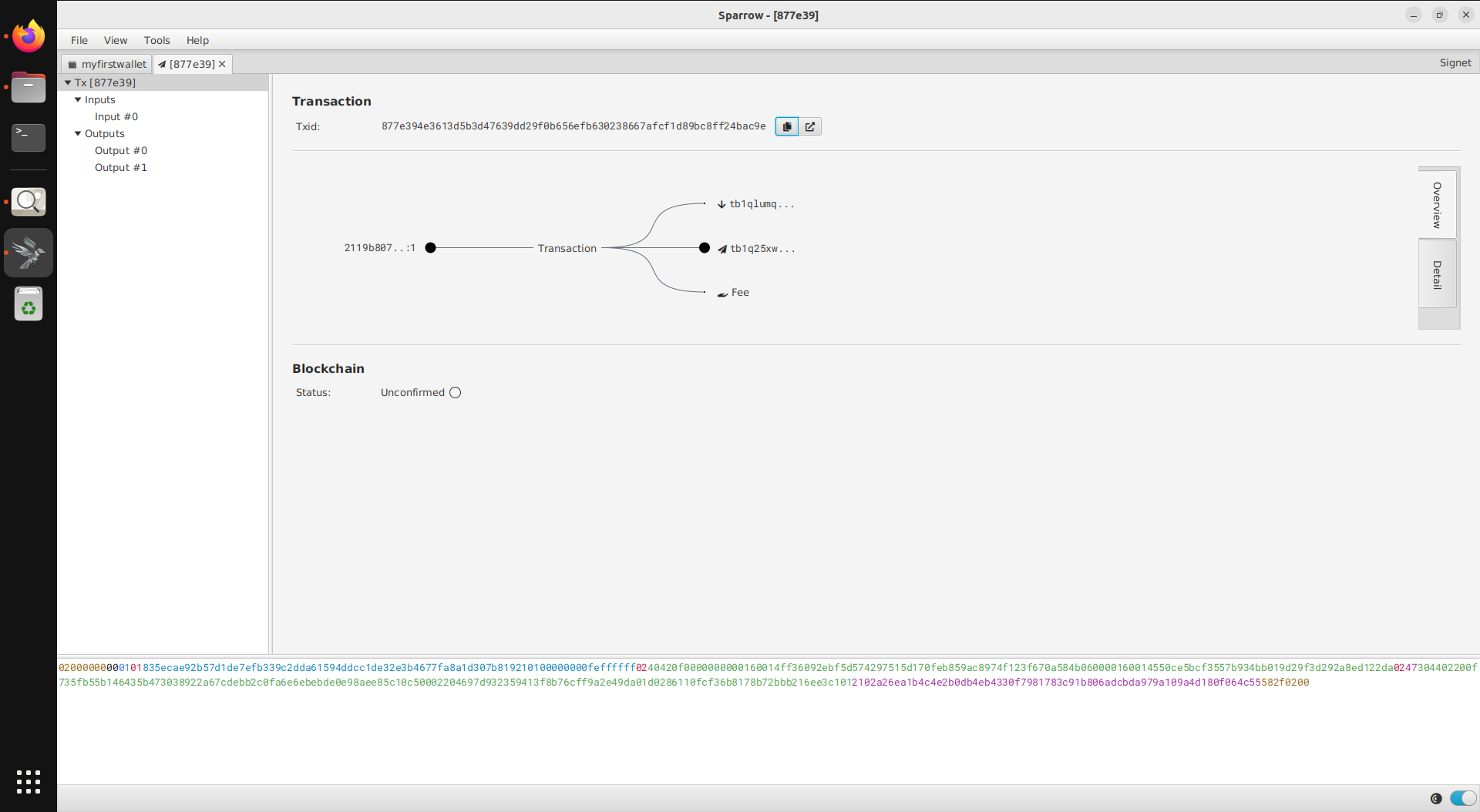Click the Outputs tree label
The image size is (1480, 812).
click(x=105, y=133)
